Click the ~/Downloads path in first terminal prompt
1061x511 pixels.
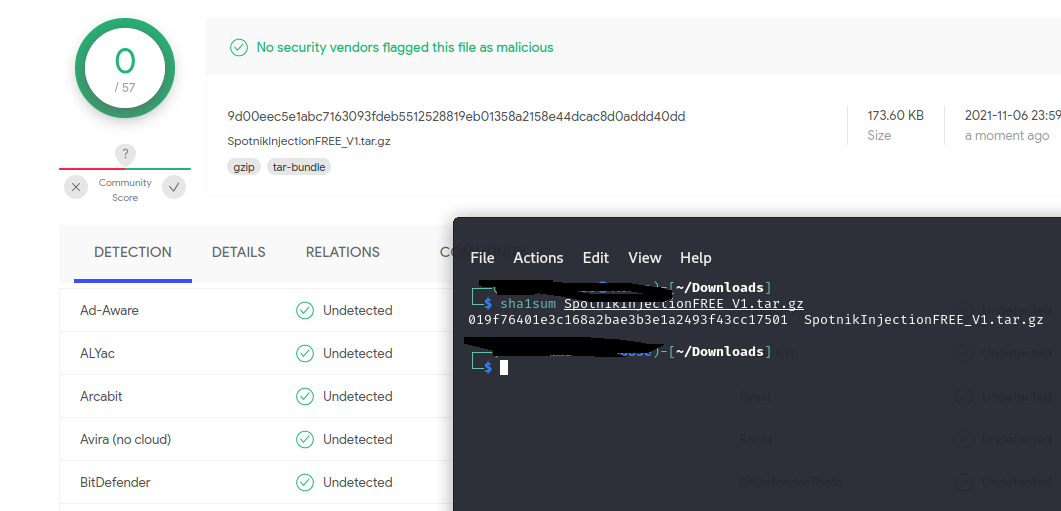(x=720, y=288)
